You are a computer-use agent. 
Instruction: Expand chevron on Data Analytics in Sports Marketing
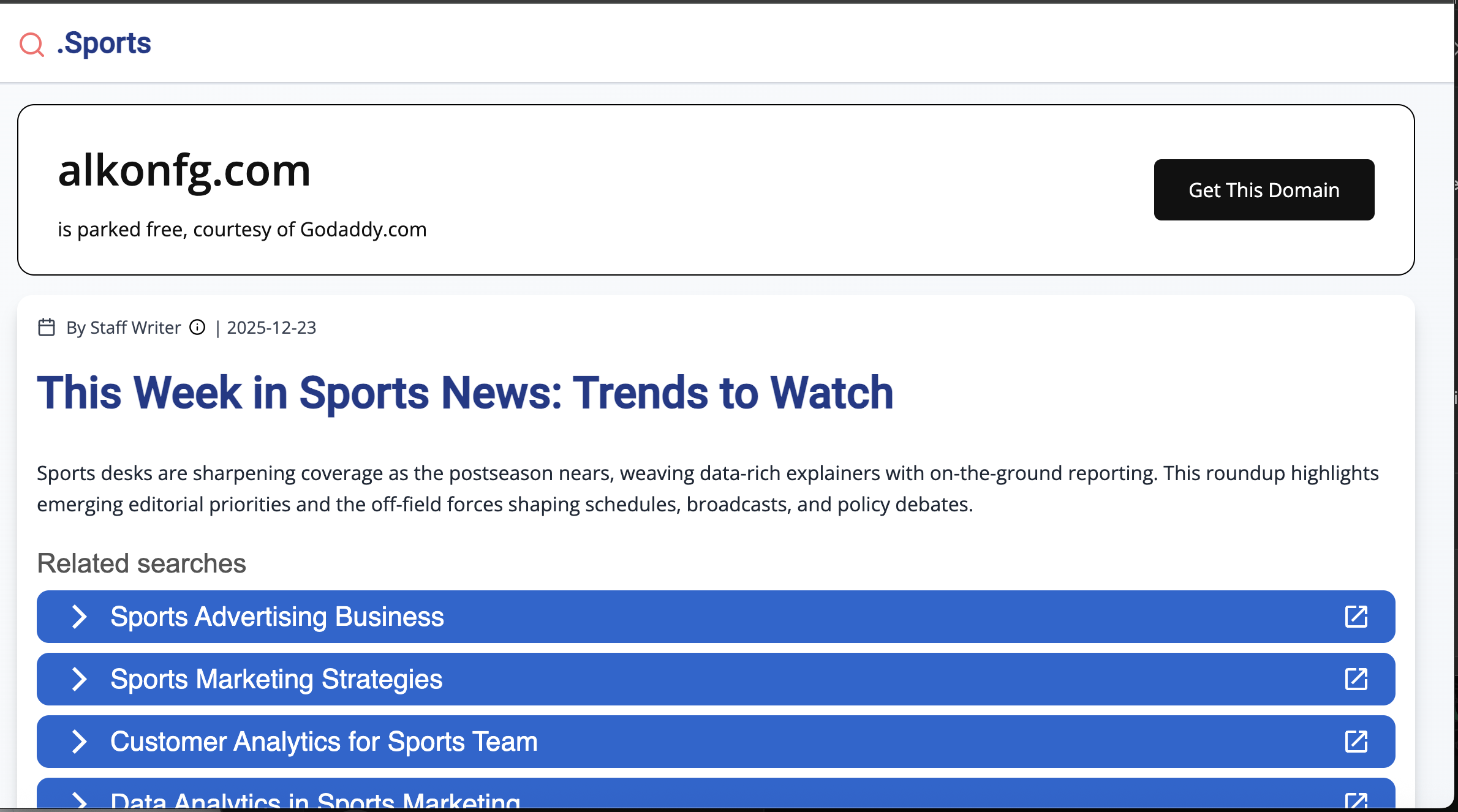(x=79, y=800)
